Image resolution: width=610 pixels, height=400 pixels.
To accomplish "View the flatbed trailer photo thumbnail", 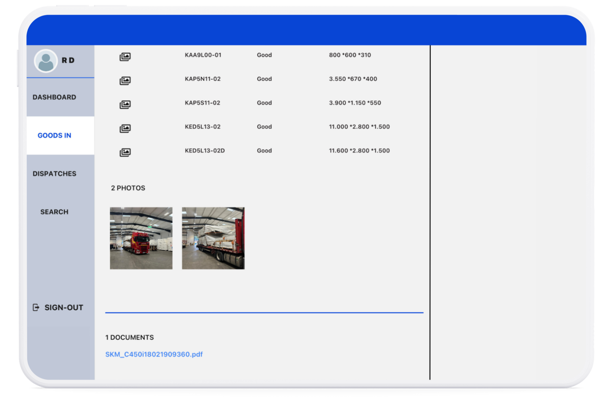I will coord(213,238).
